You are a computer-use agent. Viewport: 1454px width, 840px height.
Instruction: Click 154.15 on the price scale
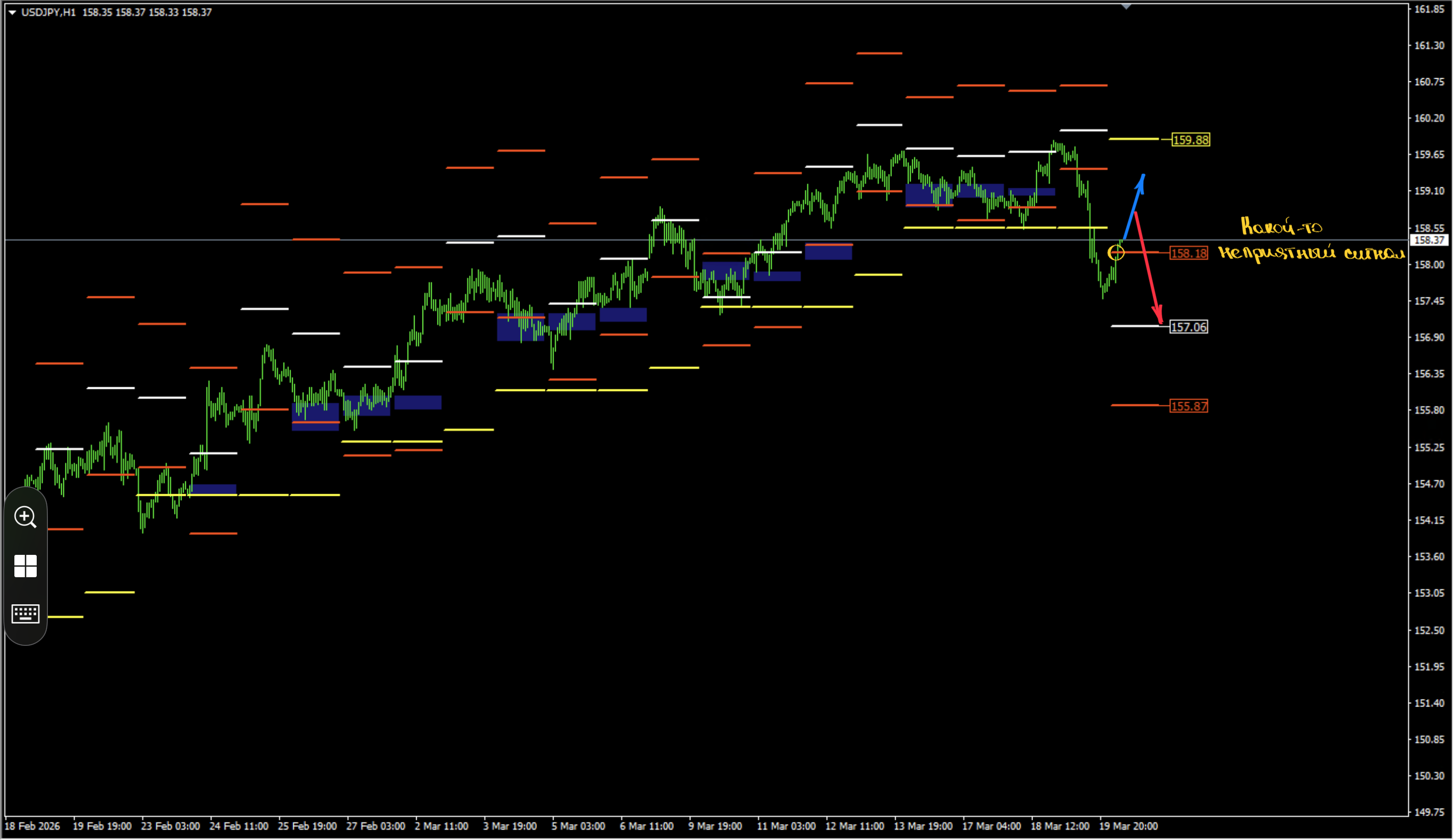pos(1429,520)
